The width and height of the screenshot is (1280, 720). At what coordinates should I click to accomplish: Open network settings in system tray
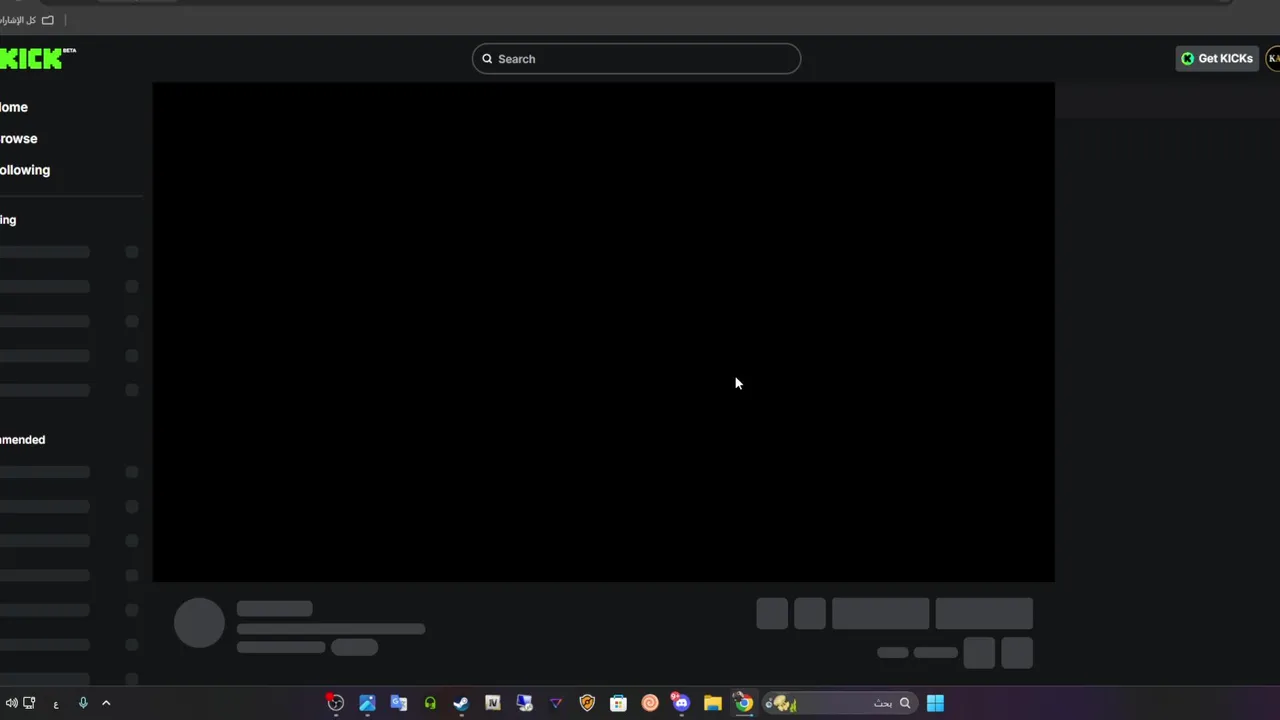(x=30, y=703)
